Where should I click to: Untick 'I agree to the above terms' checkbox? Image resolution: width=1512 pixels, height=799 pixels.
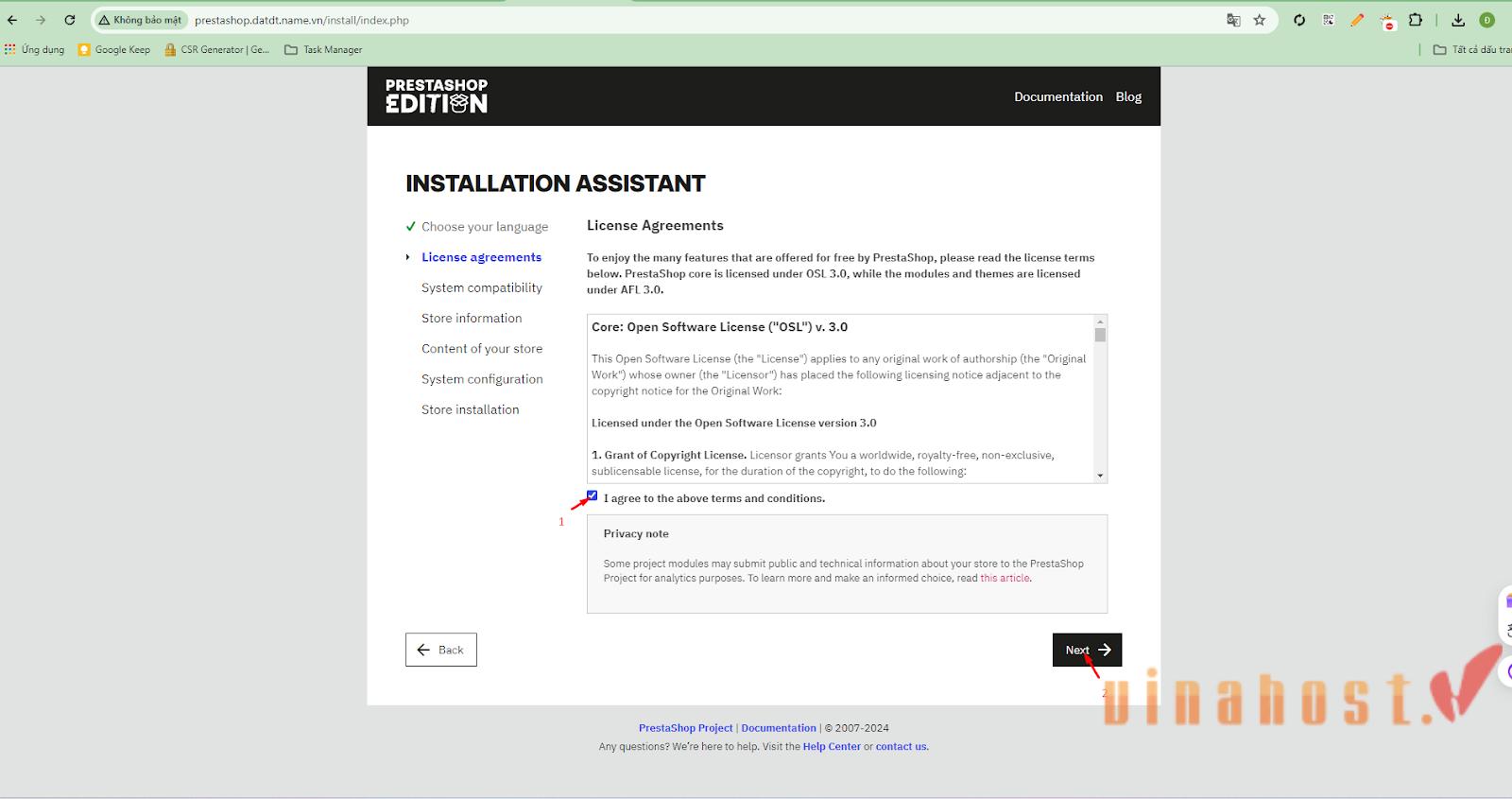(593, 496)
